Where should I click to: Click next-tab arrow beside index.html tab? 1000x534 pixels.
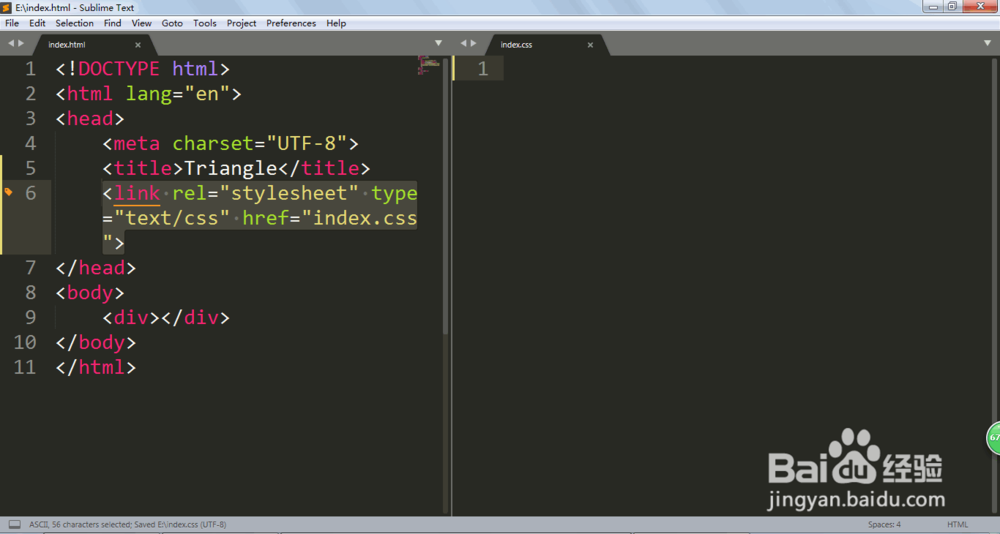pos(21,43)
